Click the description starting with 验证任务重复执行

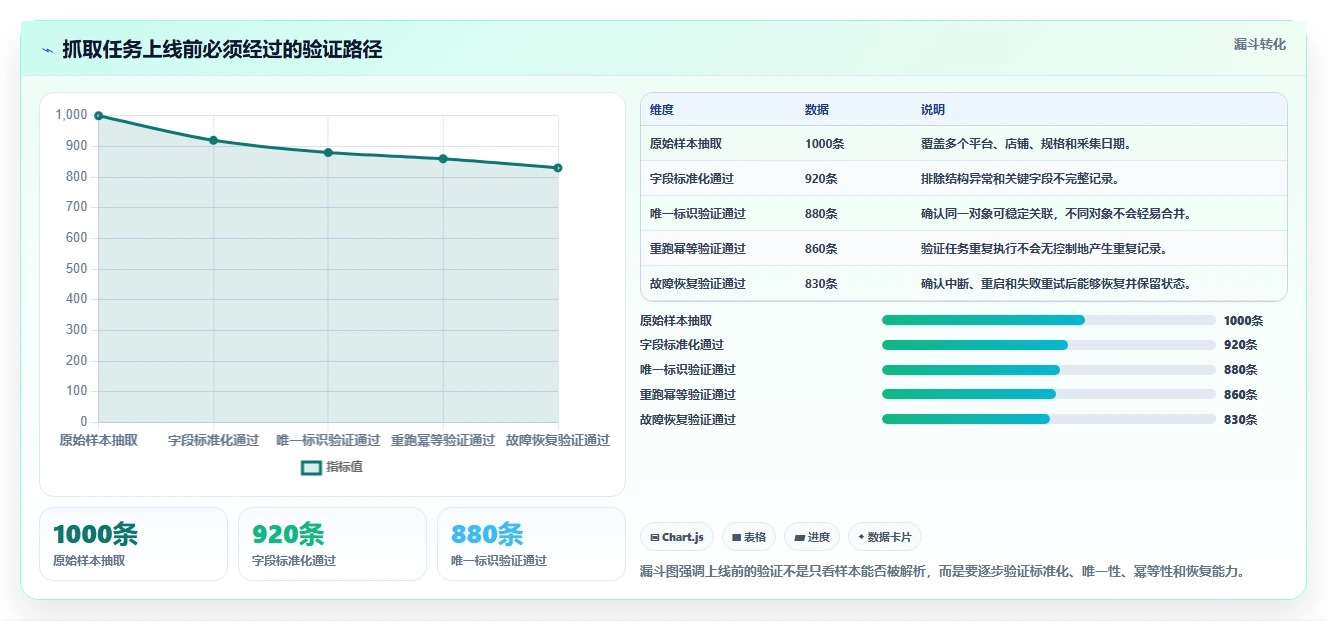coord(1045,249)
